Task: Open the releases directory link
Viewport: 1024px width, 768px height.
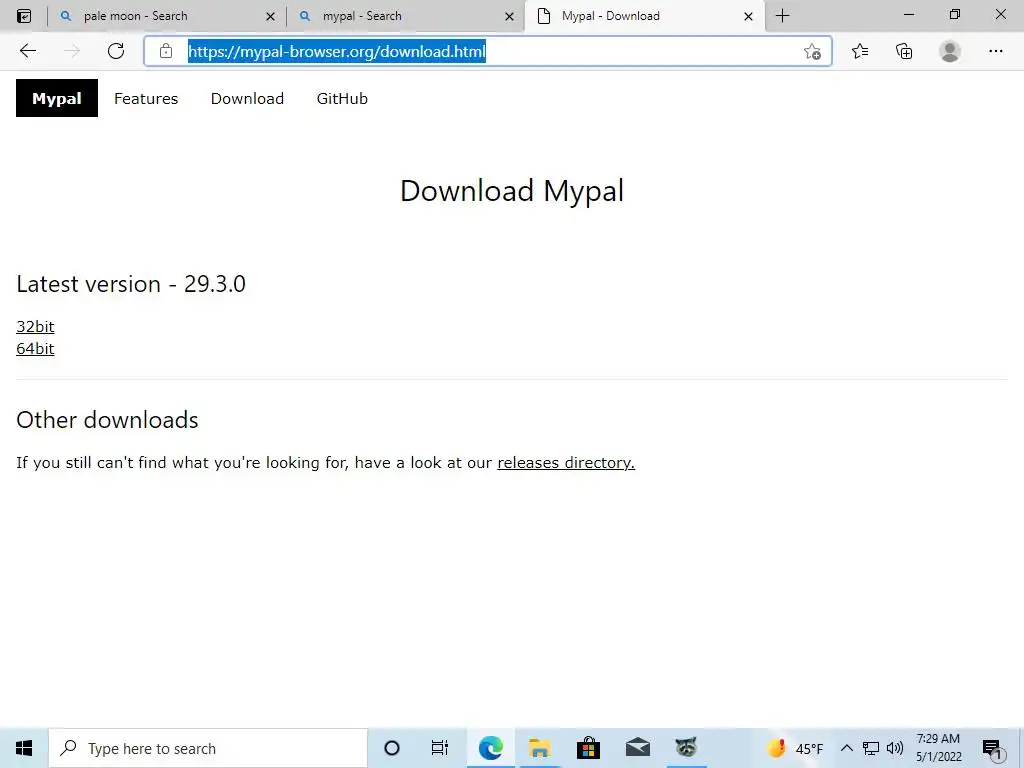Action: (x=566, y=462)
